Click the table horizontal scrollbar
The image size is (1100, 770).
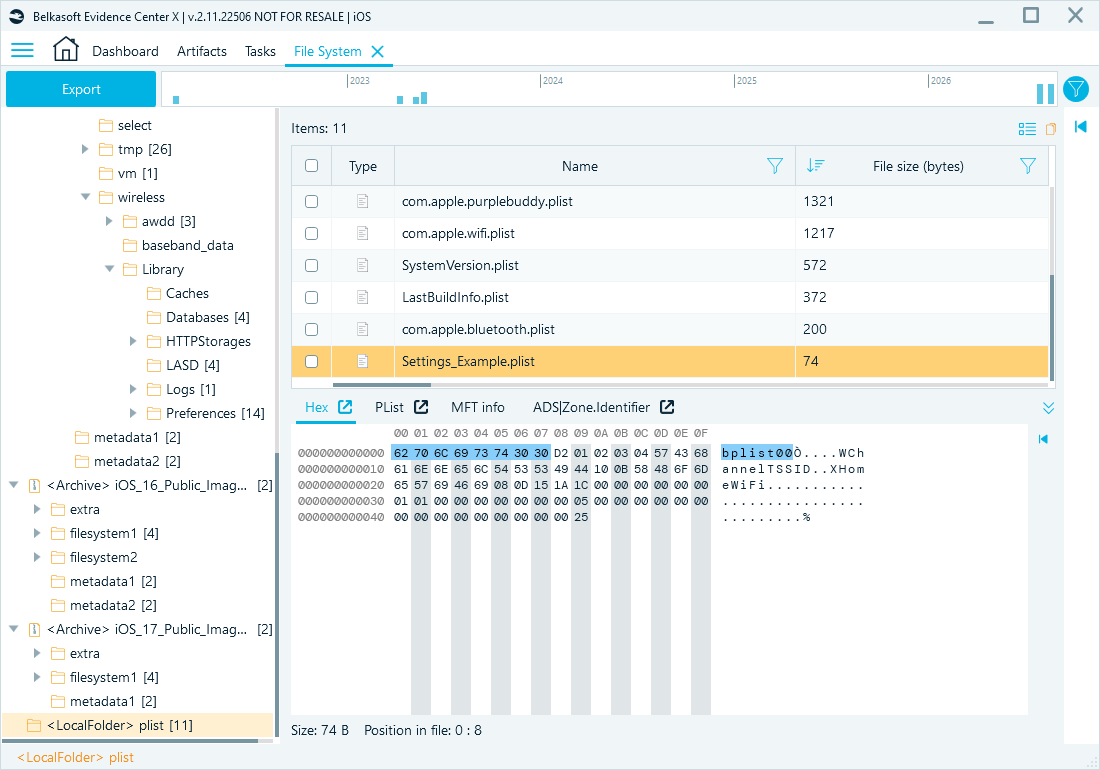[x=382, y=384]
